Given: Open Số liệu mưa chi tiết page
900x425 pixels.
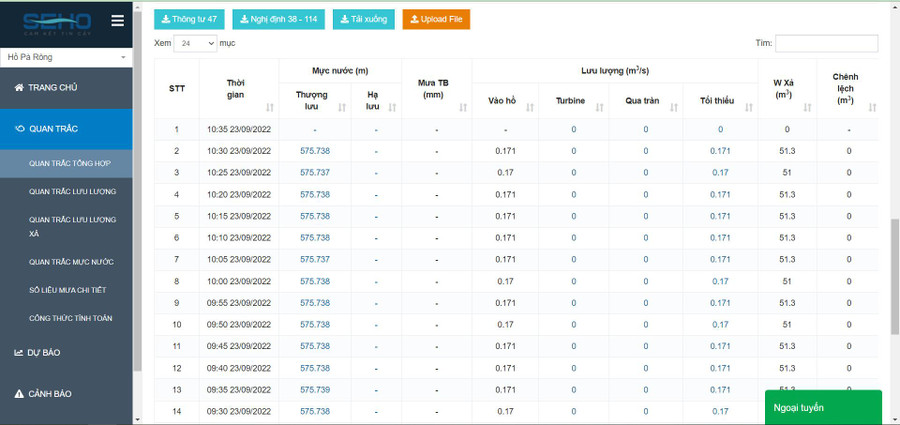Looking at the screenshot, I should pyautogui.click(x=70, y=290).
